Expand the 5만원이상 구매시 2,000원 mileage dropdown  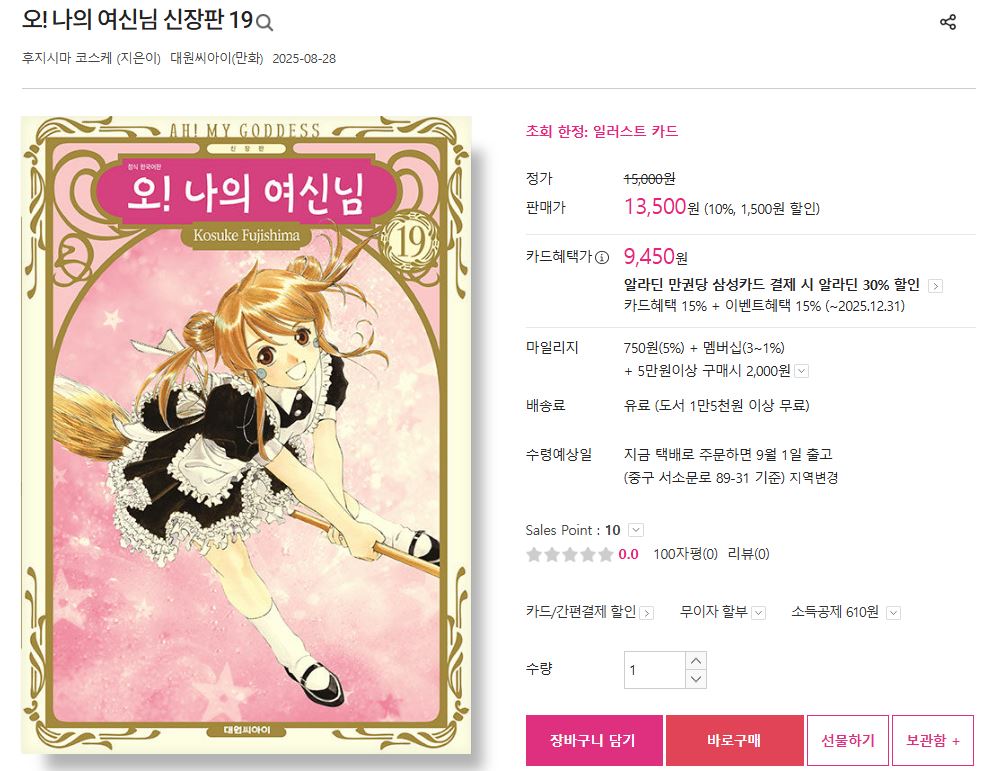[801, 371]
